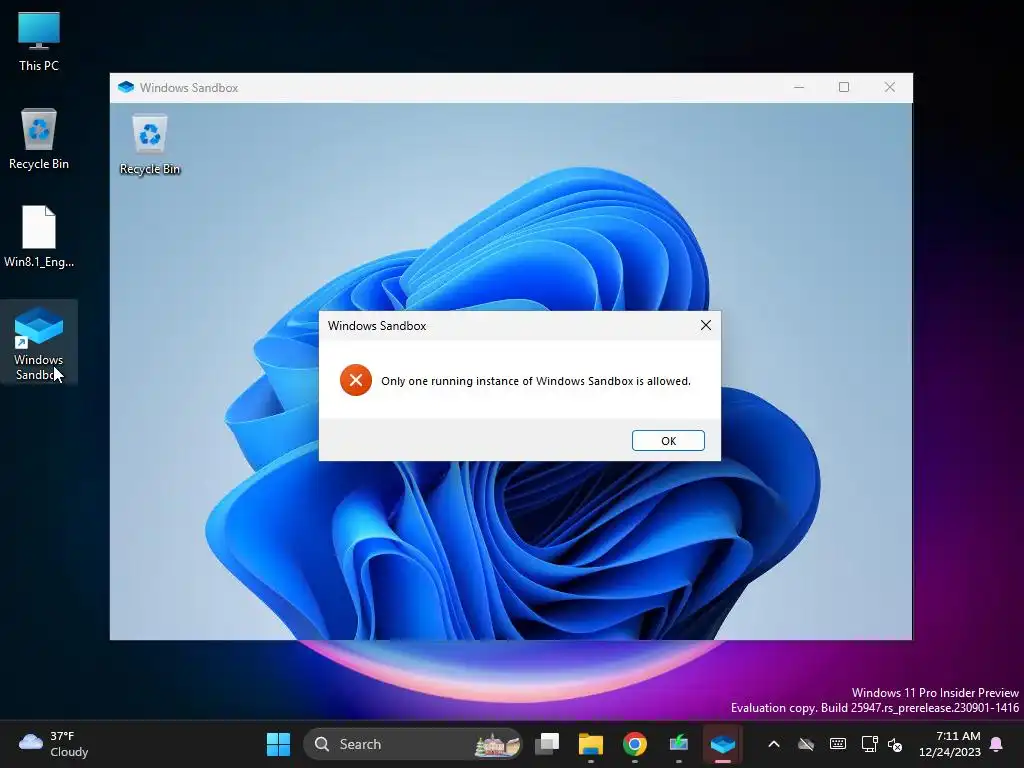Select host desktop Recycle Bin icon
1024x768 pixels.
pyautogui.click(x=39, y=139)
